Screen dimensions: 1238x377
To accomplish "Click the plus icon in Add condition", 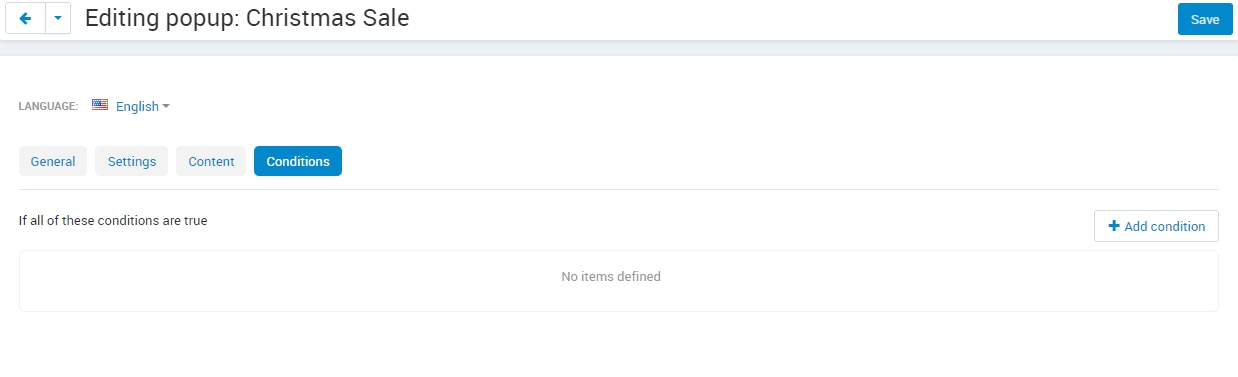I will tap(1114, 226).
